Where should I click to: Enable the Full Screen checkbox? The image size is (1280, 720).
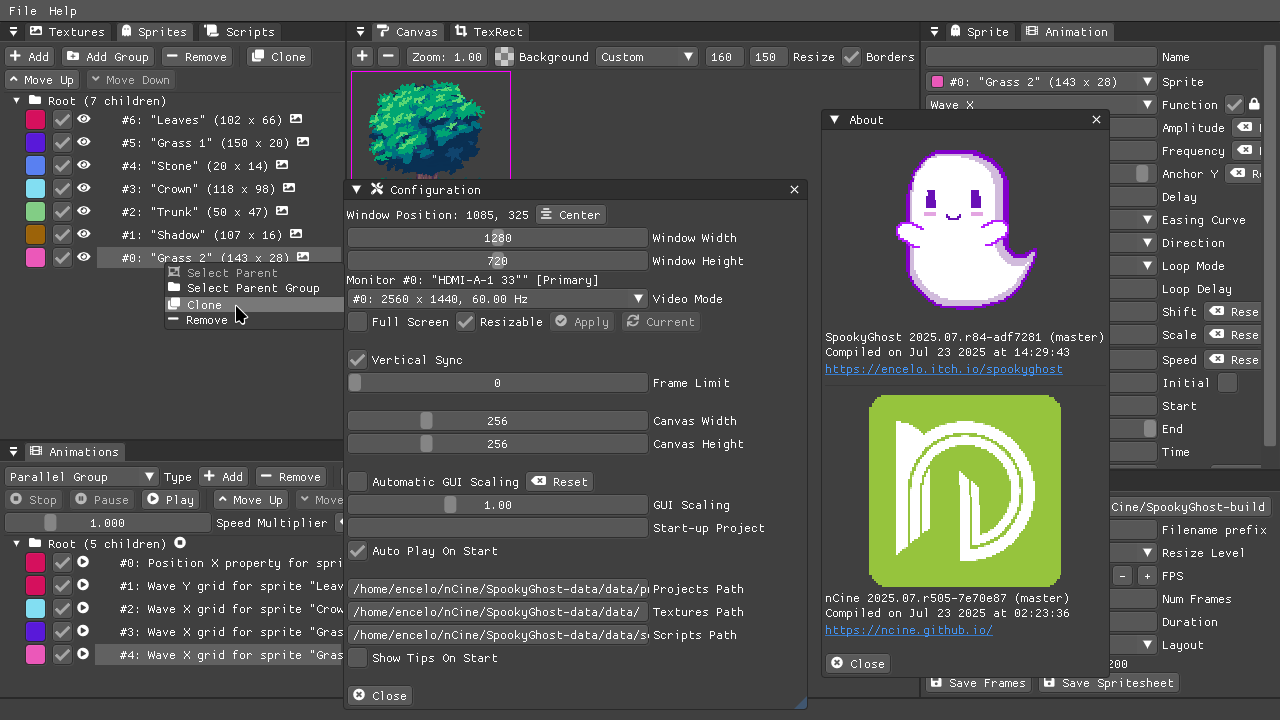(357, 322)
